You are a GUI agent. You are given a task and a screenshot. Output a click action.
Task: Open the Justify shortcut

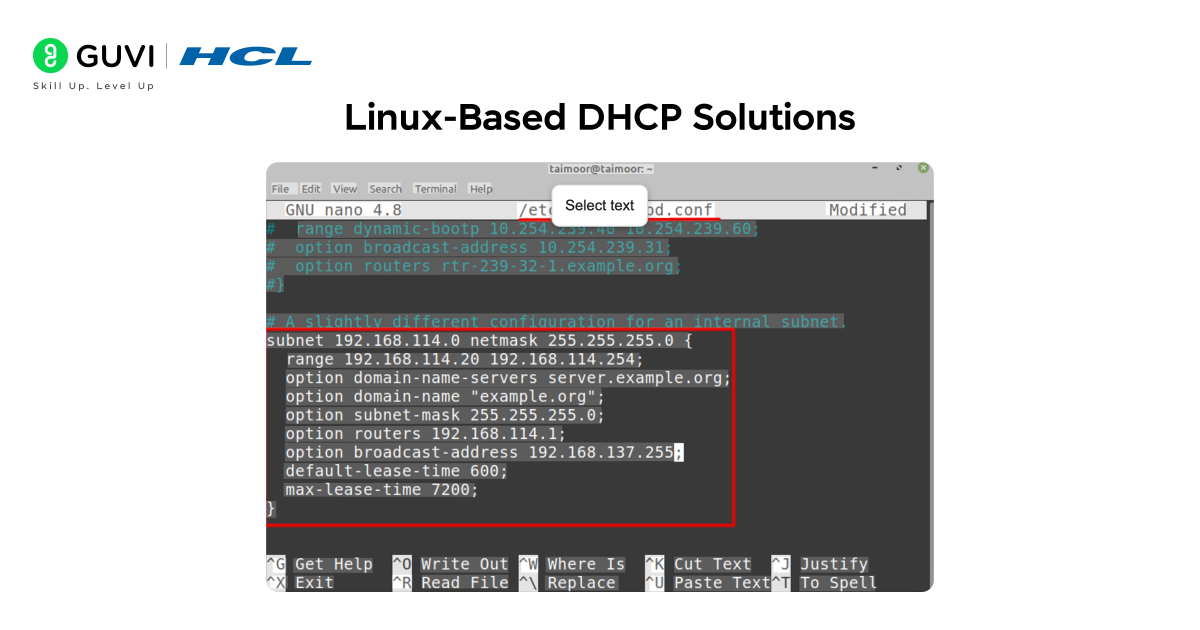click(833, 563)
